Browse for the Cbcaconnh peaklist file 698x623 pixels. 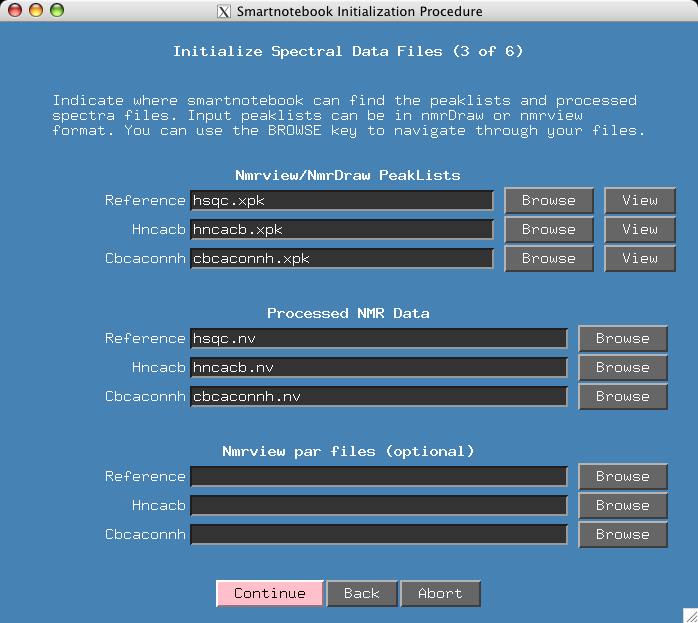(548, 258)
